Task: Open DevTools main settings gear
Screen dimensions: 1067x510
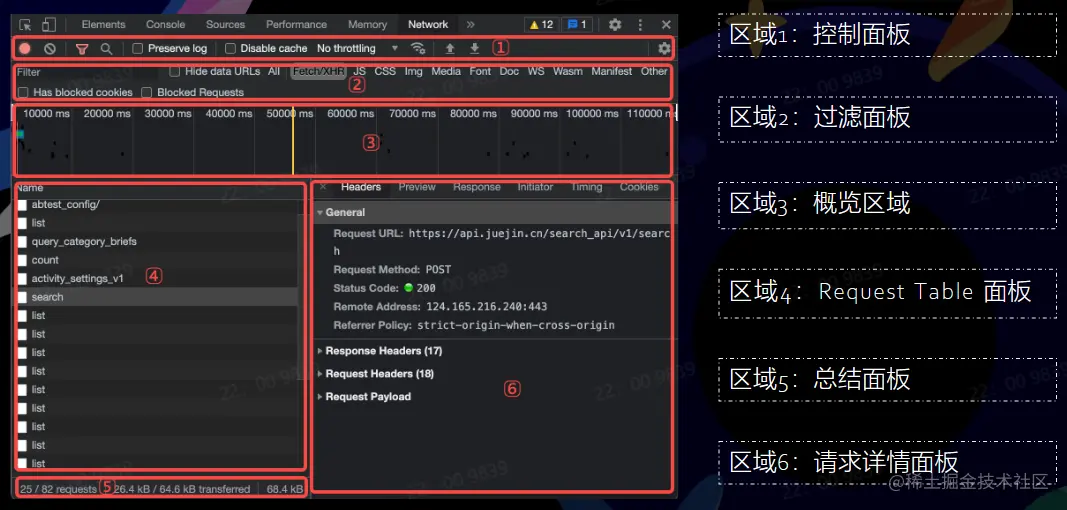Action: [615, 25]
